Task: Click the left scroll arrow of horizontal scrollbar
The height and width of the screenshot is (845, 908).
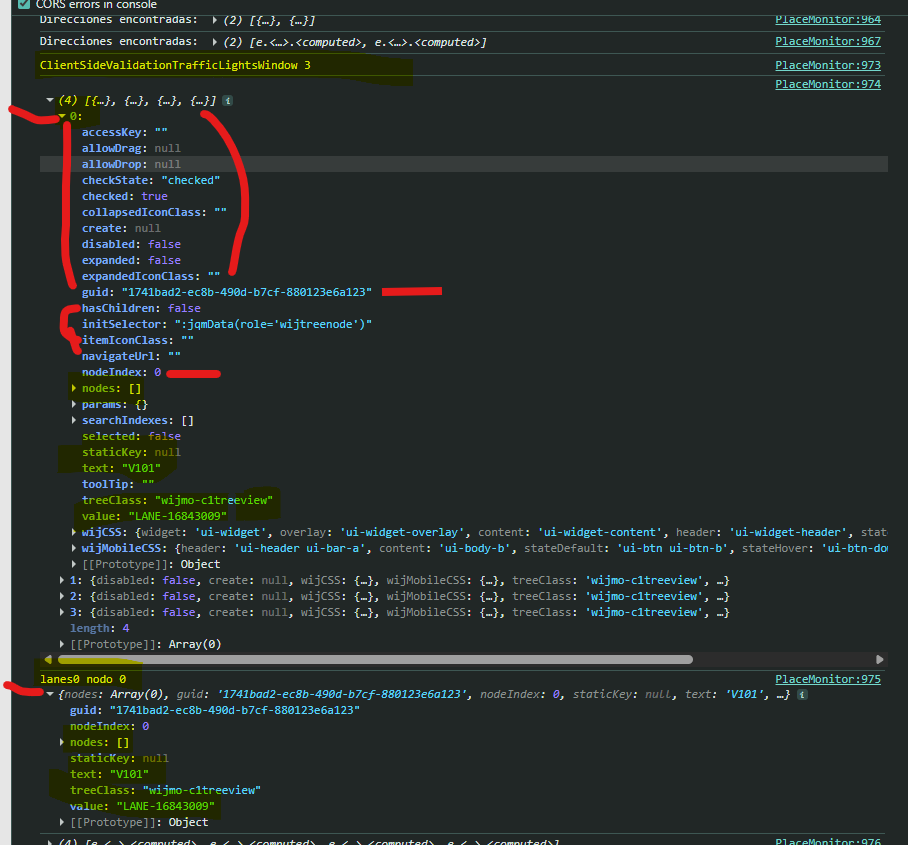Action: (48, 660)
